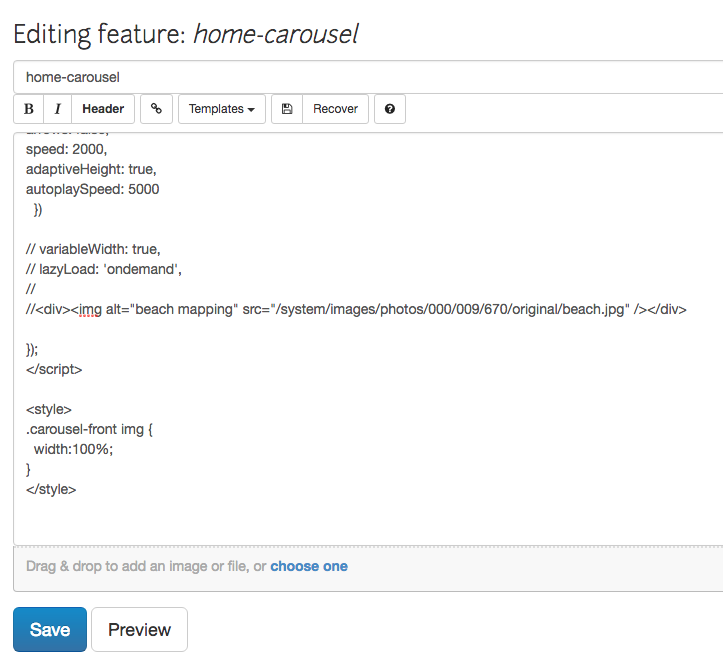
Task: Apply bold formatting with the B icon
Action: [29, 109]
